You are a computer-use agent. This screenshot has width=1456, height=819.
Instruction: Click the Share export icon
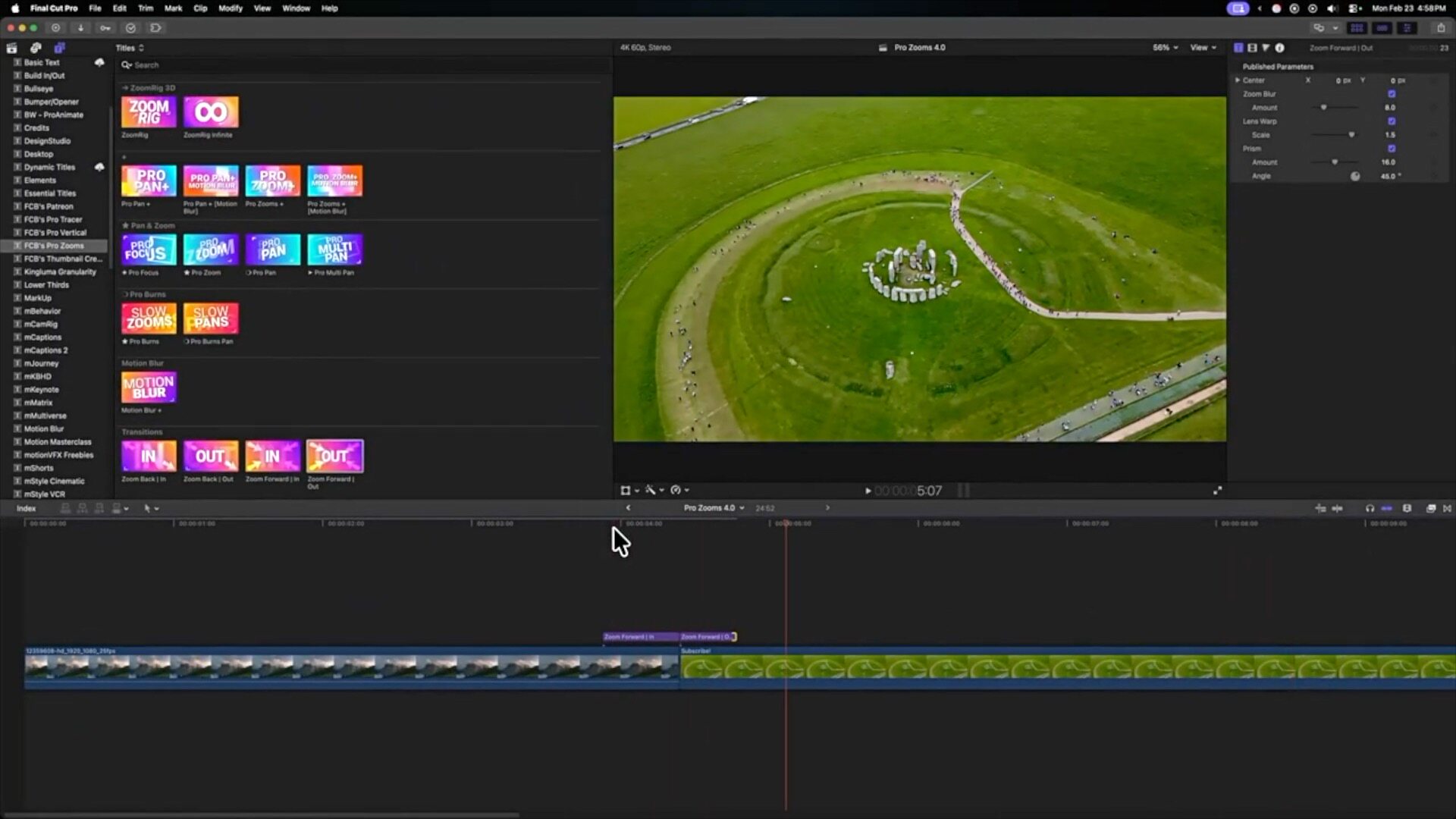coord(1441,28)
